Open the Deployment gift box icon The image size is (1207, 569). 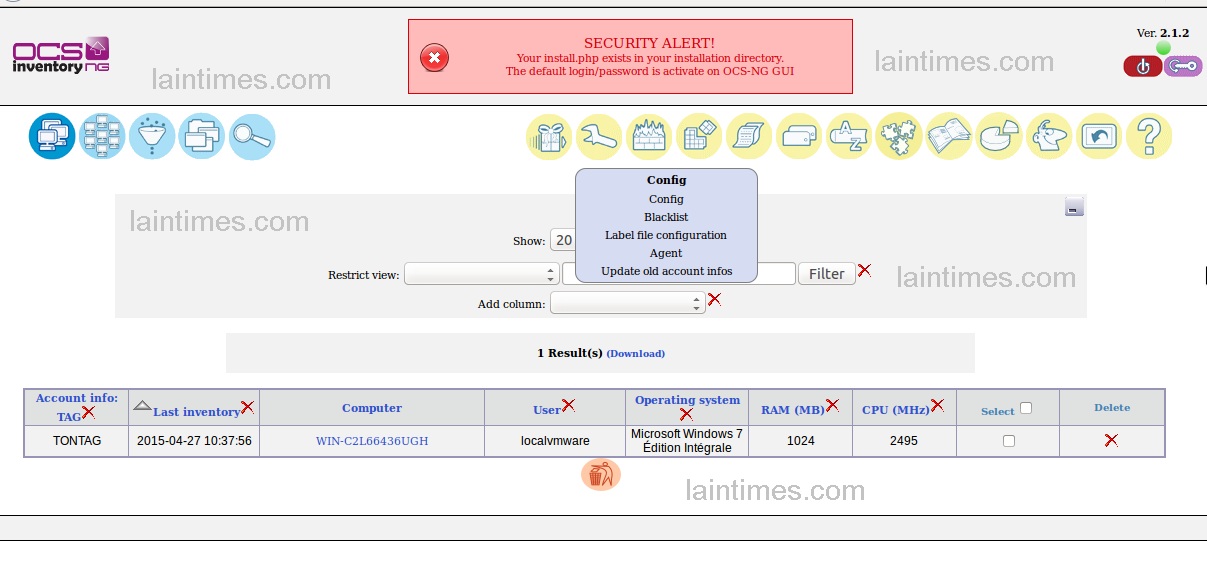[x=549, y=136]
